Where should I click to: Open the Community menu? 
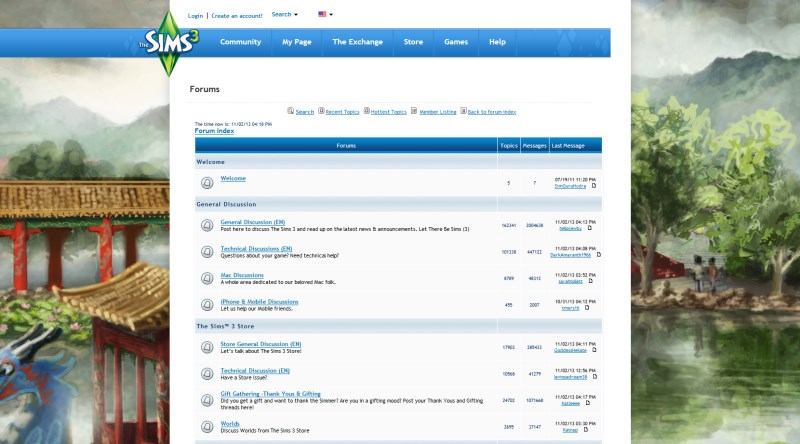[240, 42]
